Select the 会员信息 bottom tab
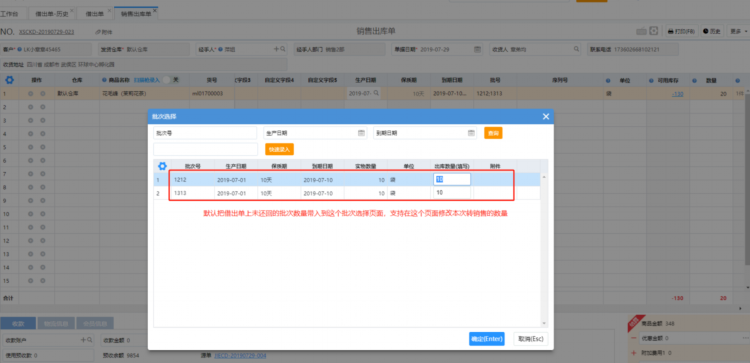 [x=95, y=323]
